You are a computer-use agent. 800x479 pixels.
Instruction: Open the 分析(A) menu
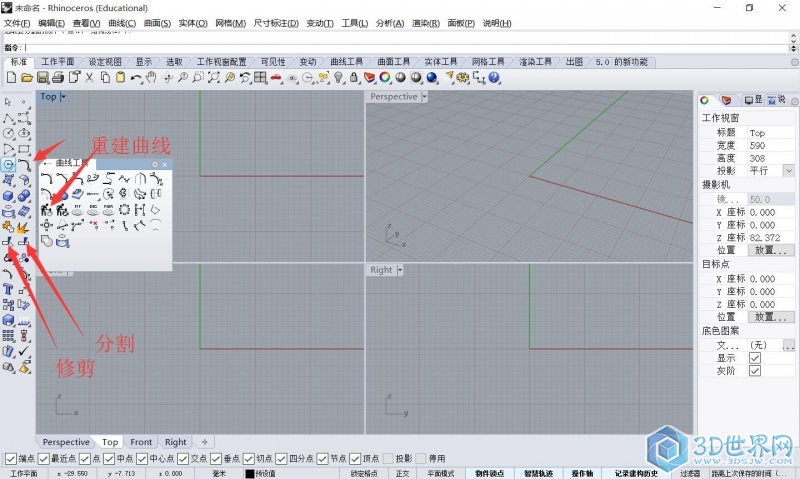(390, 23)
